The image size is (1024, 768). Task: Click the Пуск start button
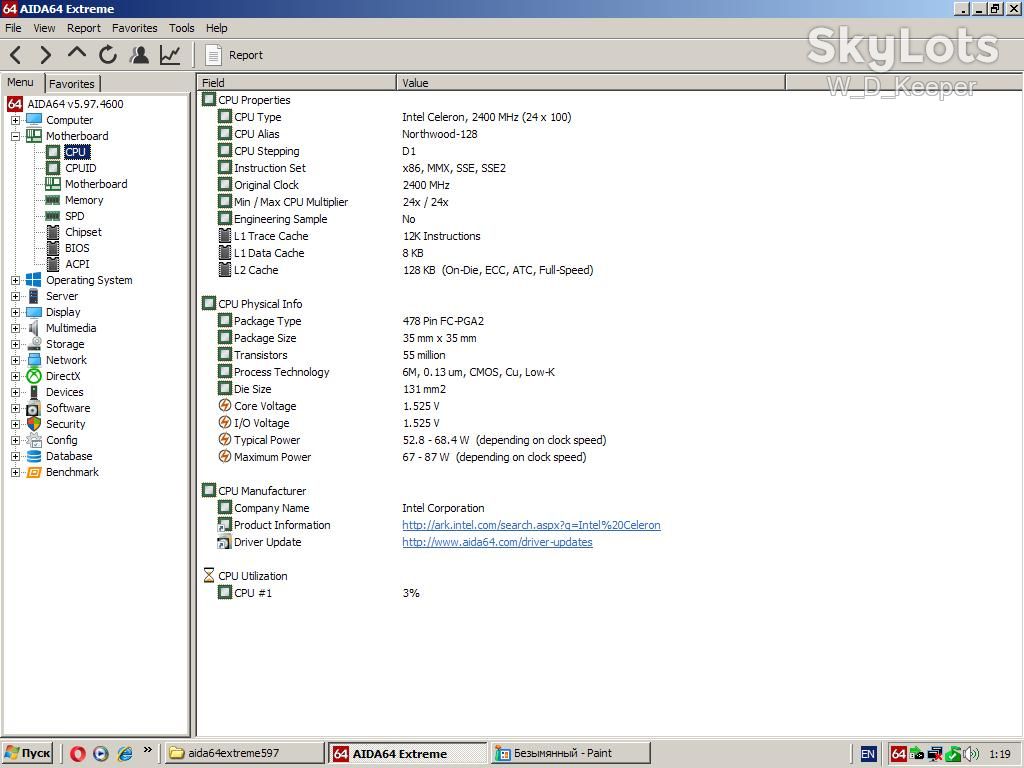(27, 754)
